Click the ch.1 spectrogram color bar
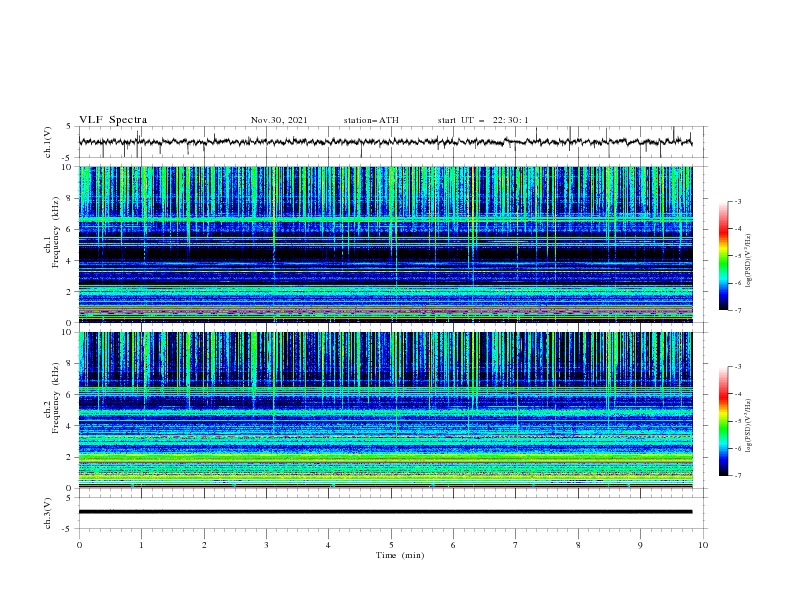 724,256
